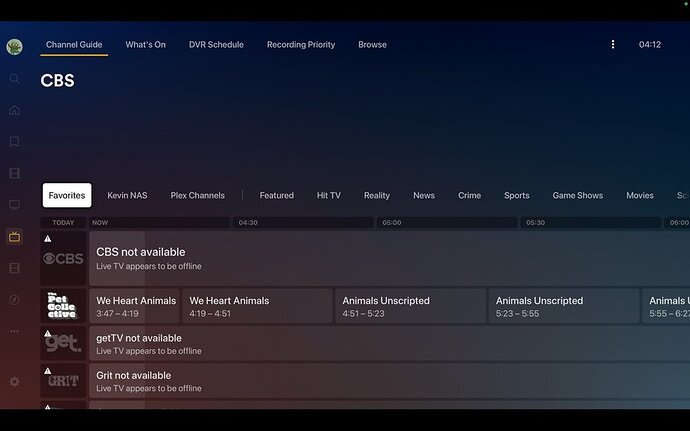Select the getTV channel logo
Image resolution: width=690 pixels, height=431 pixels.
click(x=63, y=343)
